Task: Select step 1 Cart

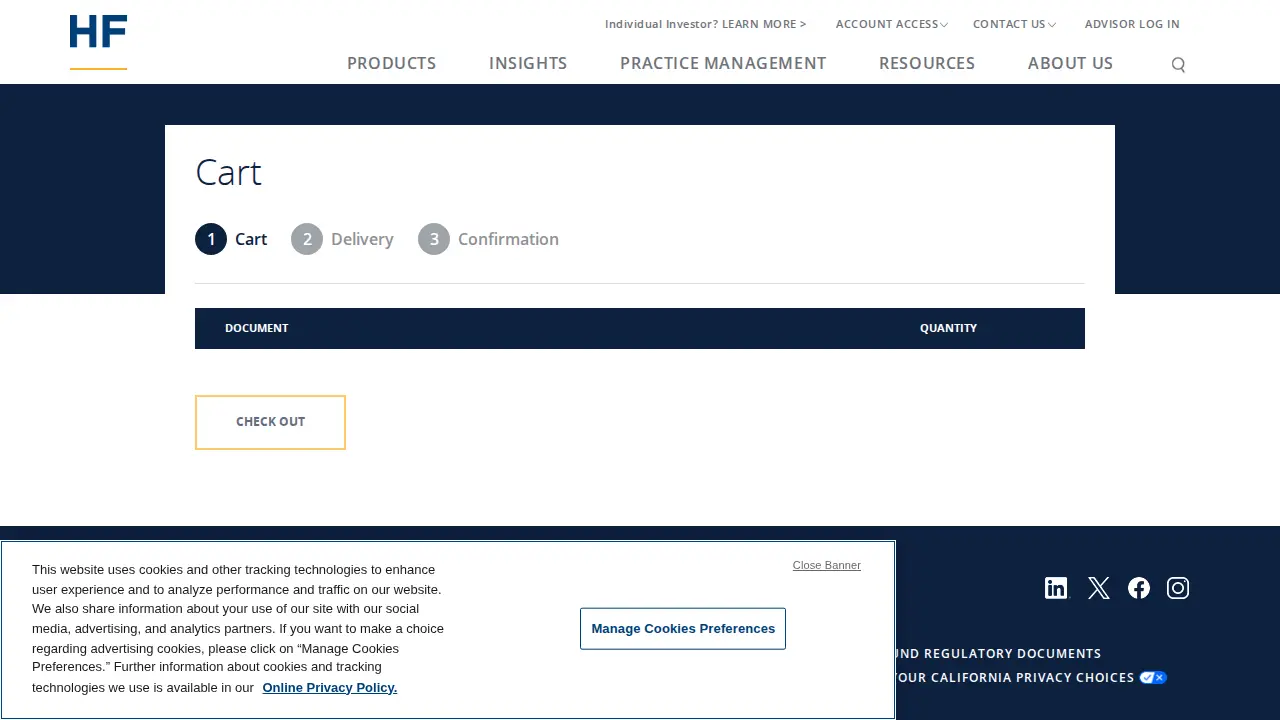Action: (231, 239)
